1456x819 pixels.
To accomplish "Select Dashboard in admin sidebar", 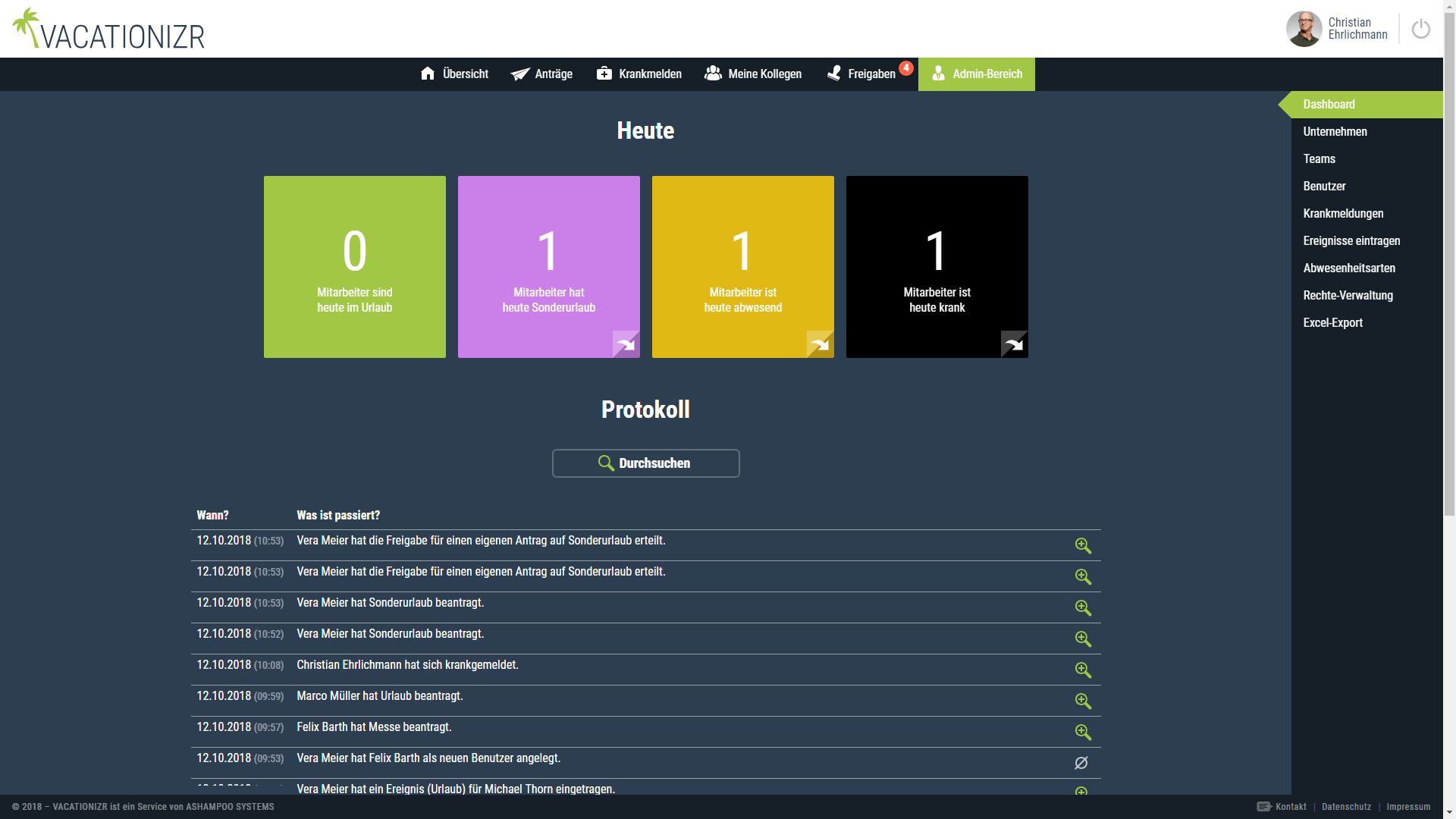I will click(x=1367, y=105).
